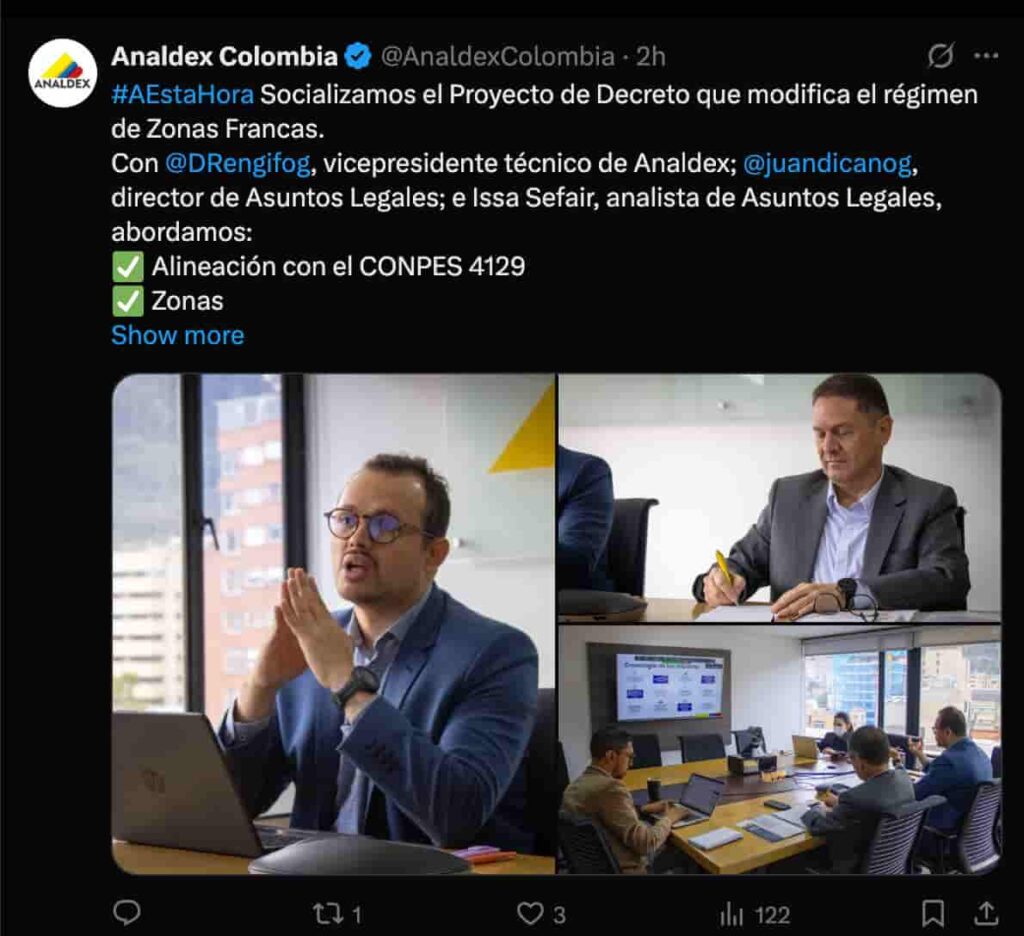Share the tweet via upload icon
The image size is (1024, 936).
point(986,913)
